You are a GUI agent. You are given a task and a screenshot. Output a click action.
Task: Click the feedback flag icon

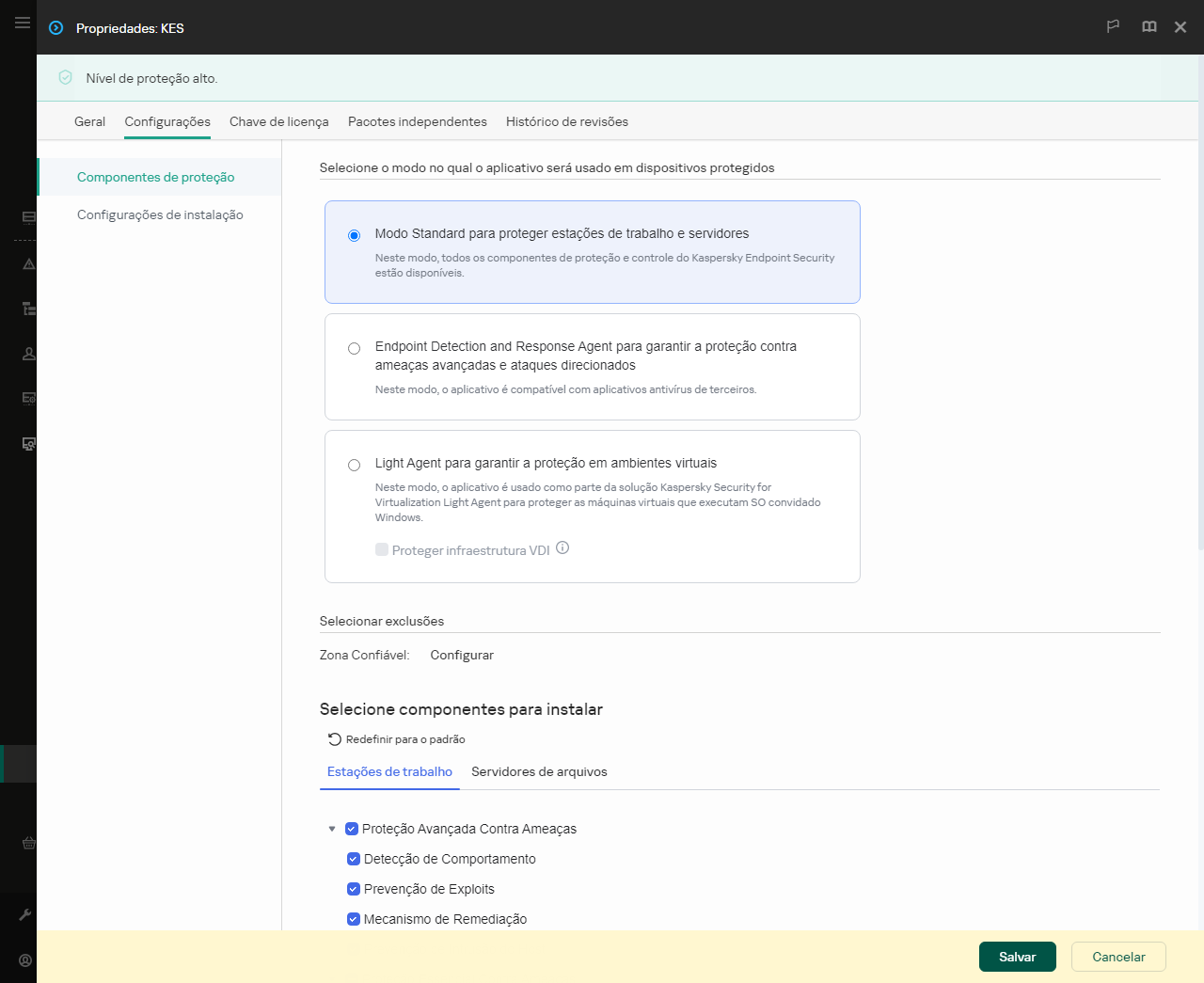1113,27
